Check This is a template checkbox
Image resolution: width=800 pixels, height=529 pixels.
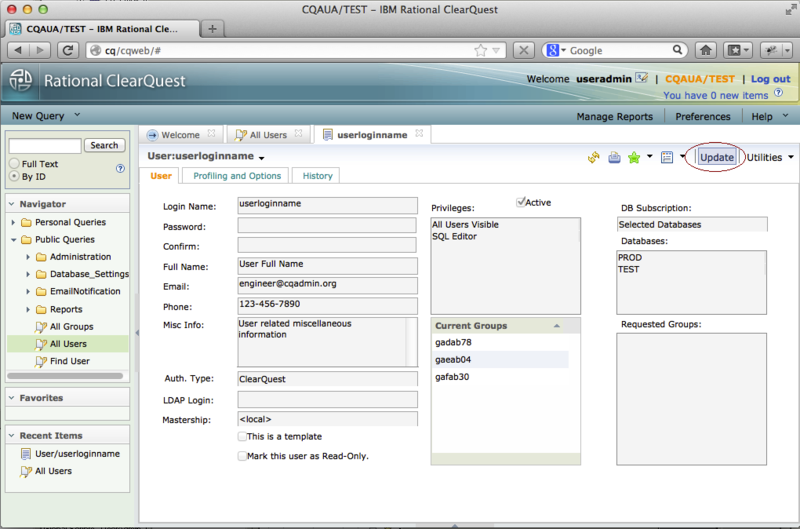[x=242, y=436]
